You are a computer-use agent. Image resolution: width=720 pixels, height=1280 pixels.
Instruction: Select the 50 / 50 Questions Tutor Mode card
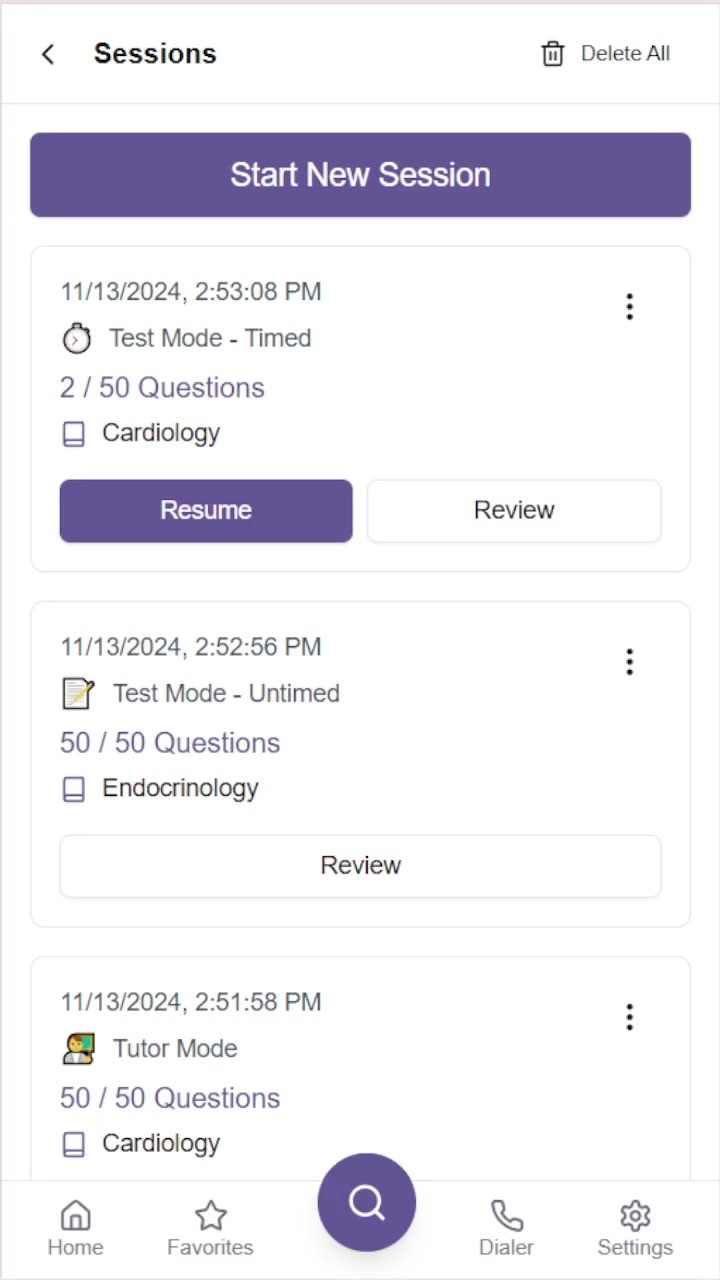point(360,1069)
